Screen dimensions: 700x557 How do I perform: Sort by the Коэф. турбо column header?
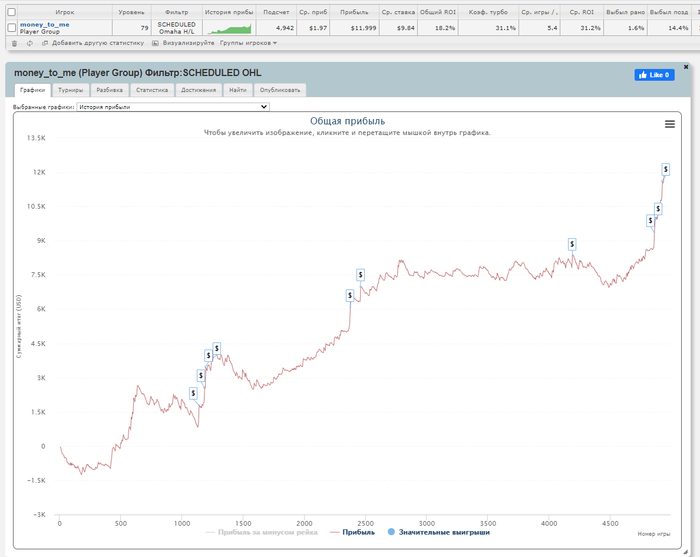click(x=488, y=12)
